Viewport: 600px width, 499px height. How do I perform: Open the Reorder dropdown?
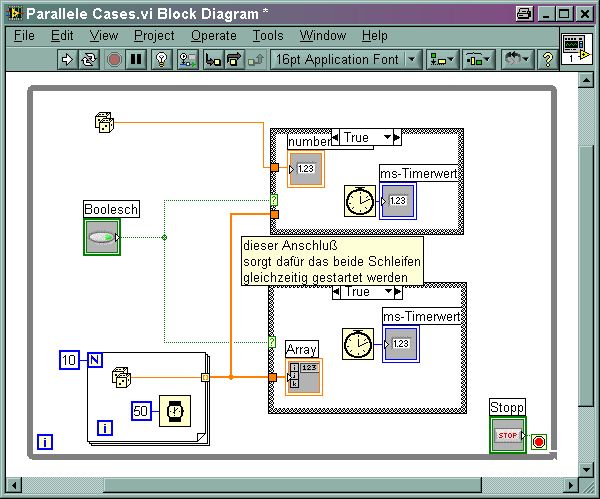(517, 60)
